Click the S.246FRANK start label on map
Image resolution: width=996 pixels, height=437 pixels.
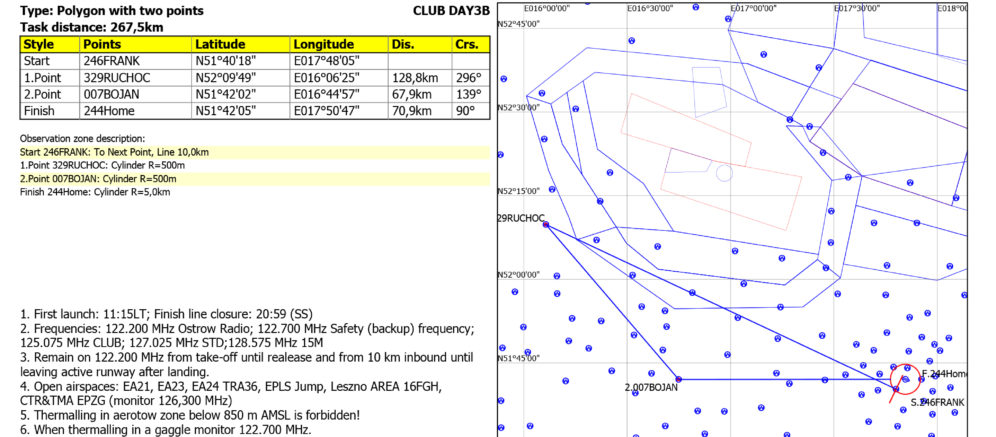(937, 402)
